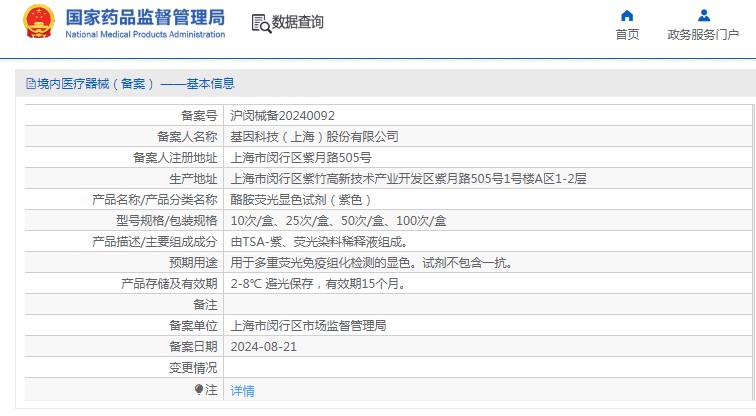756x416 pixels.
Task: Select company name 基因科技（上海）股份有限公司
Action: [314, 137]
